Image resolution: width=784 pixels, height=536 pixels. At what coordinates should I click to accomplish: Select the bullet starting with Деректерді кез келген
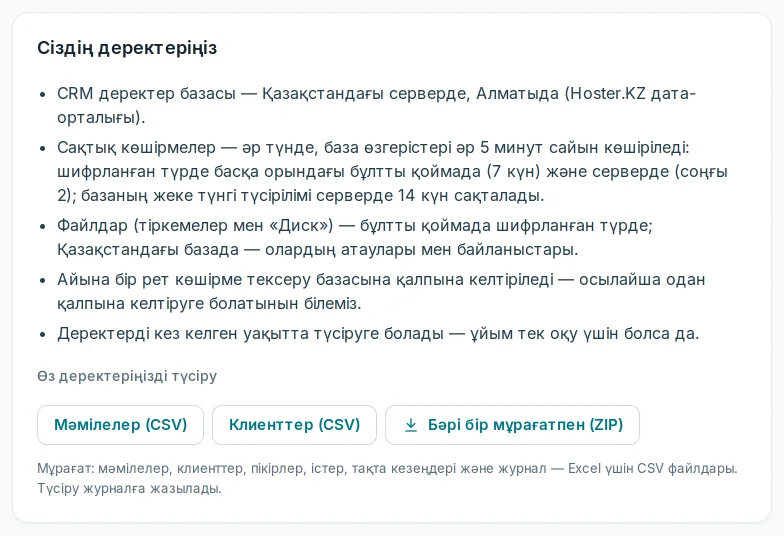[x=378, y=334]
